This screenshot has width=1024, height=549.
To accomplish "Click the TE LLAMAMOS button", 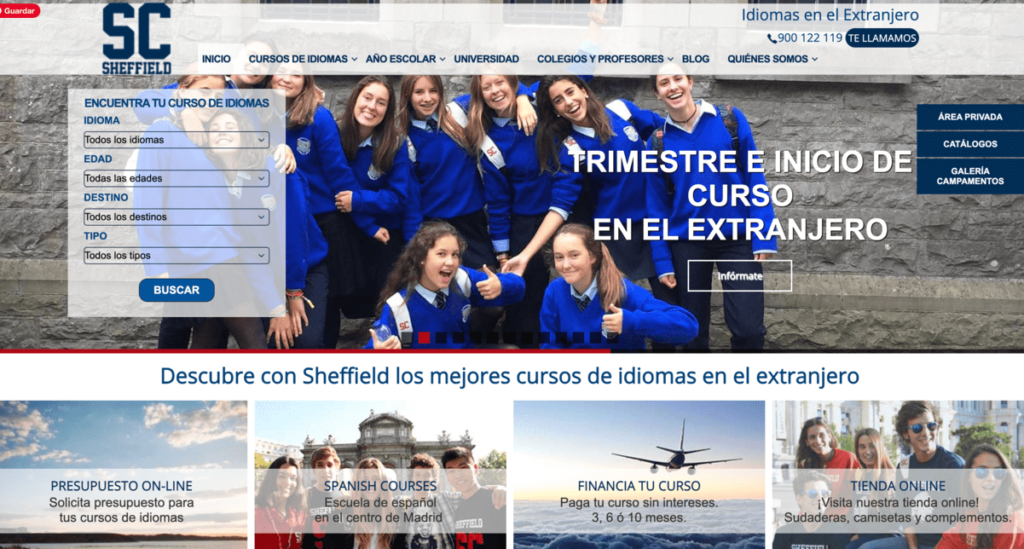I will point(882,38).
